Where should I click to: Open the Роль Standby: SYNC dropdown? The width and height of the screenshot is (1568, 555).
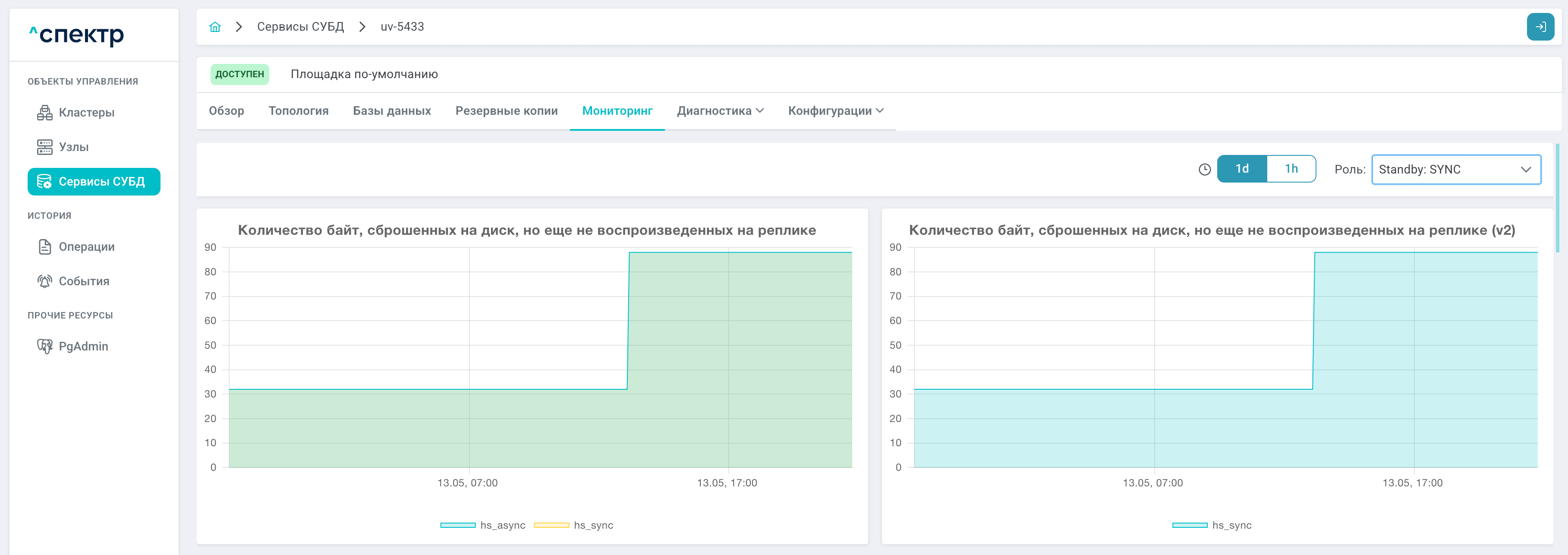(x=1456, y=169)
